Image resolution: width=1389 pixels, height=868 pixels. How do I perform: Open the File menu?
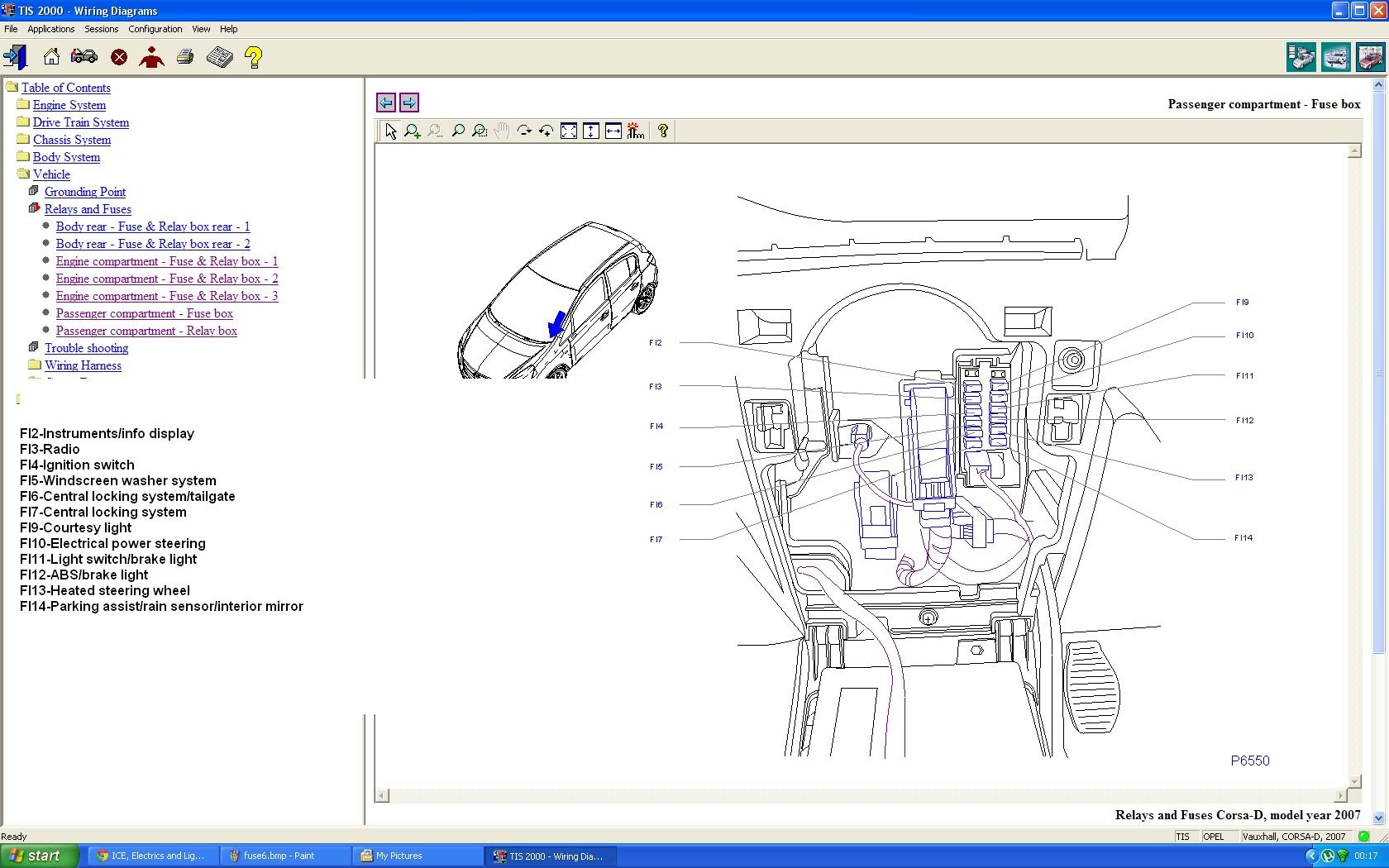point(11,29)
